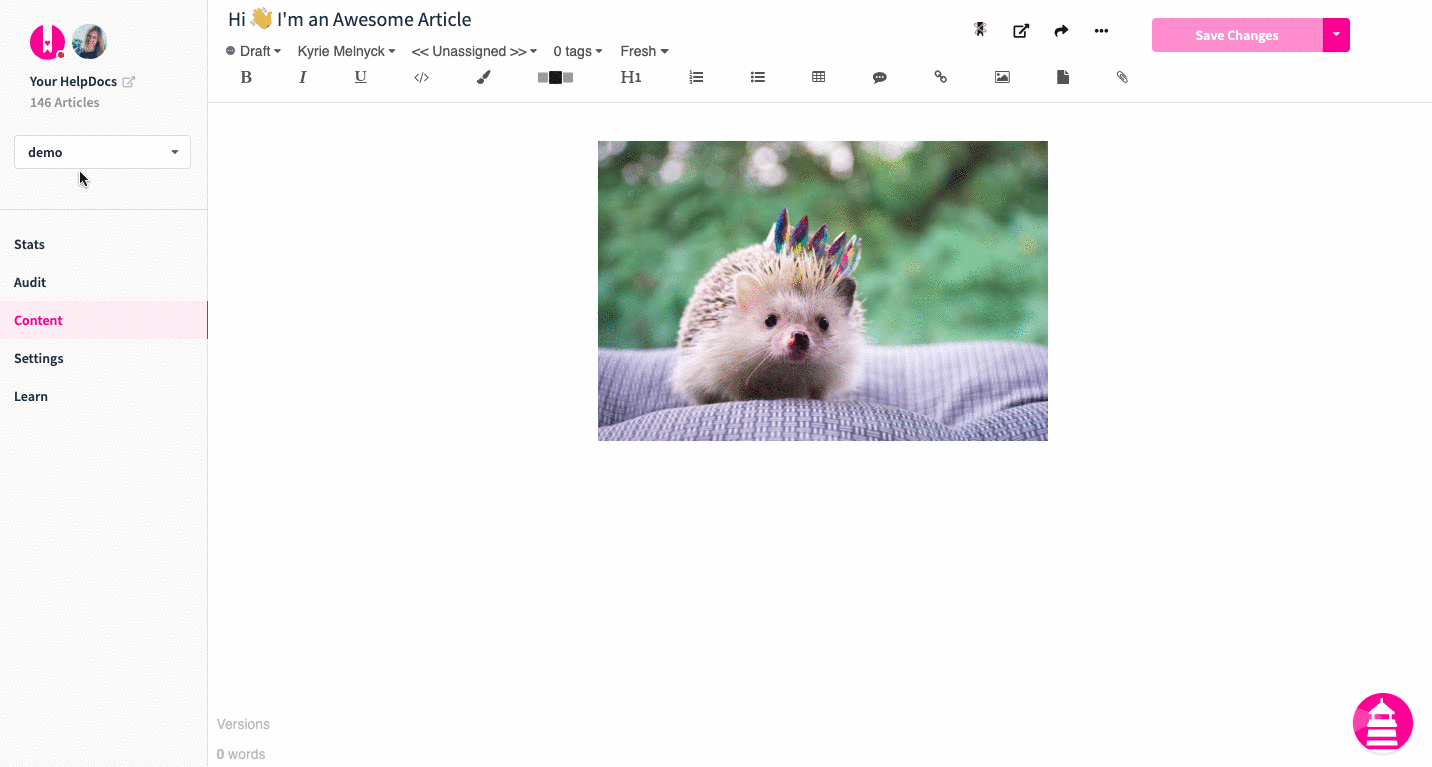Toggle underline formatting
The image size is (1432, 767).
coord(360,77)
